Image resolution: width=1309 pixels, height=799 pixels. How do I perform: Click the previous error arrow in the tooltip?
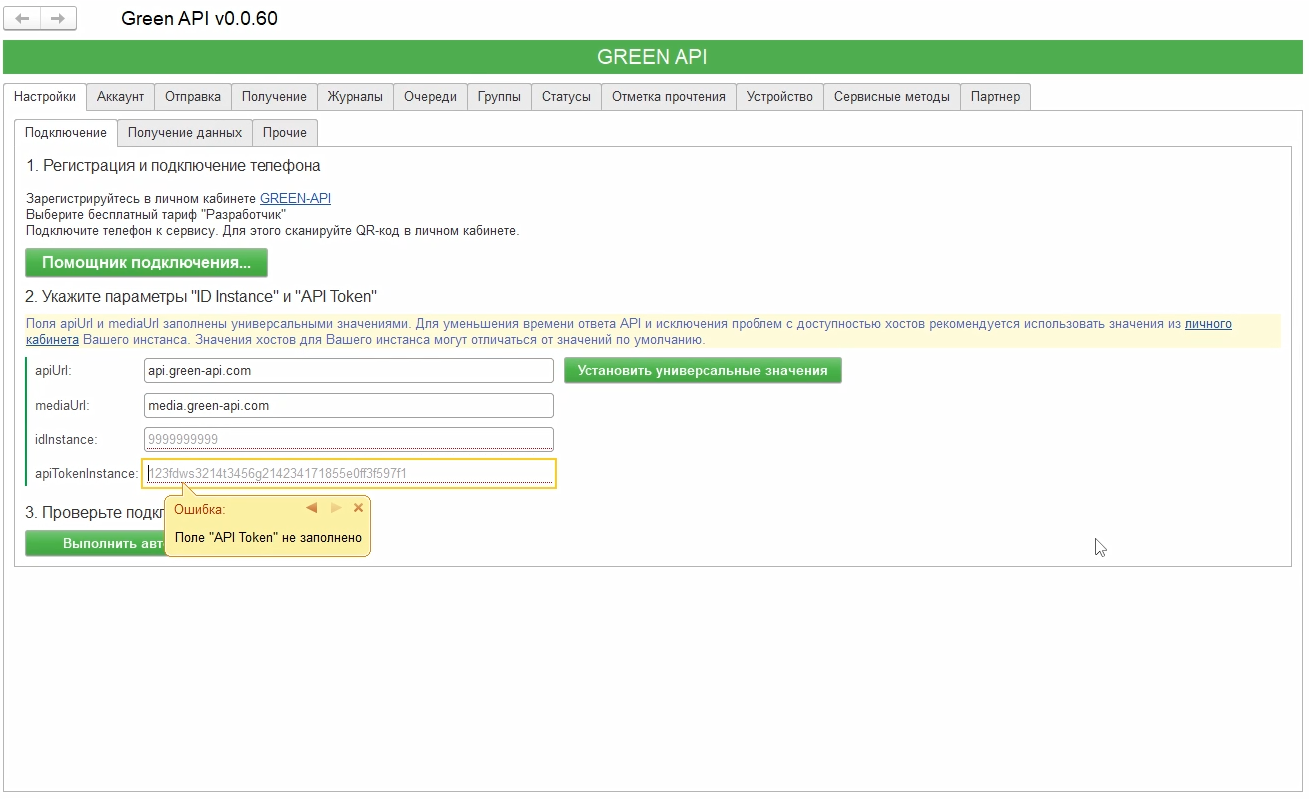[x=311, y=508]
